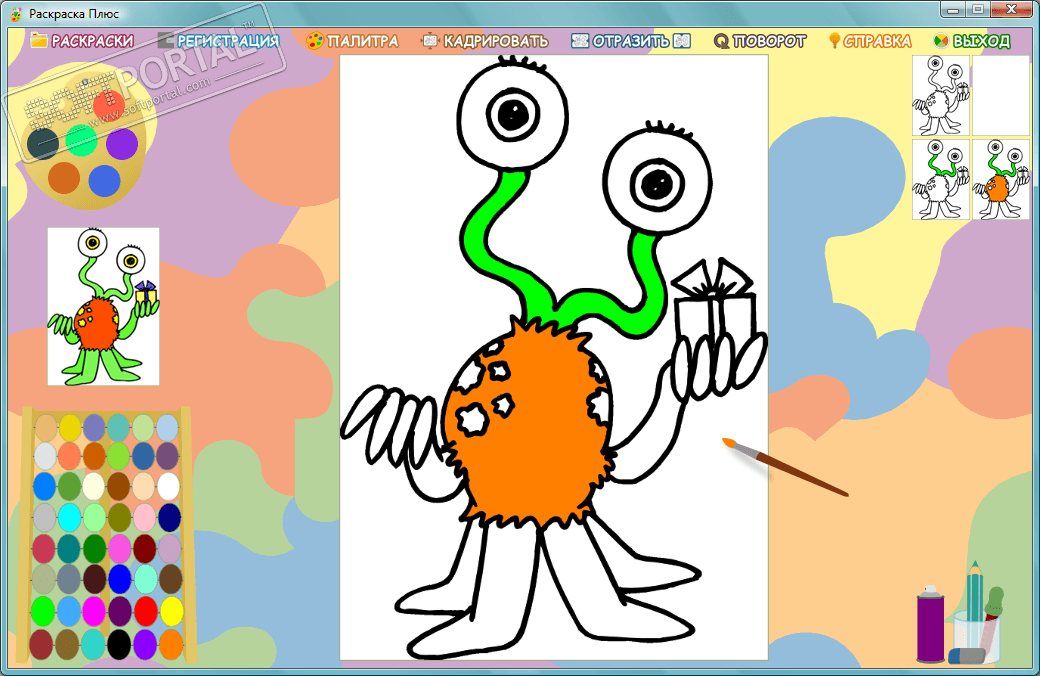Image resolution: width=1040 pixels, height=676 pixels.
Task: Select the blue-gray eraser tool
Action: pos(966,655)
